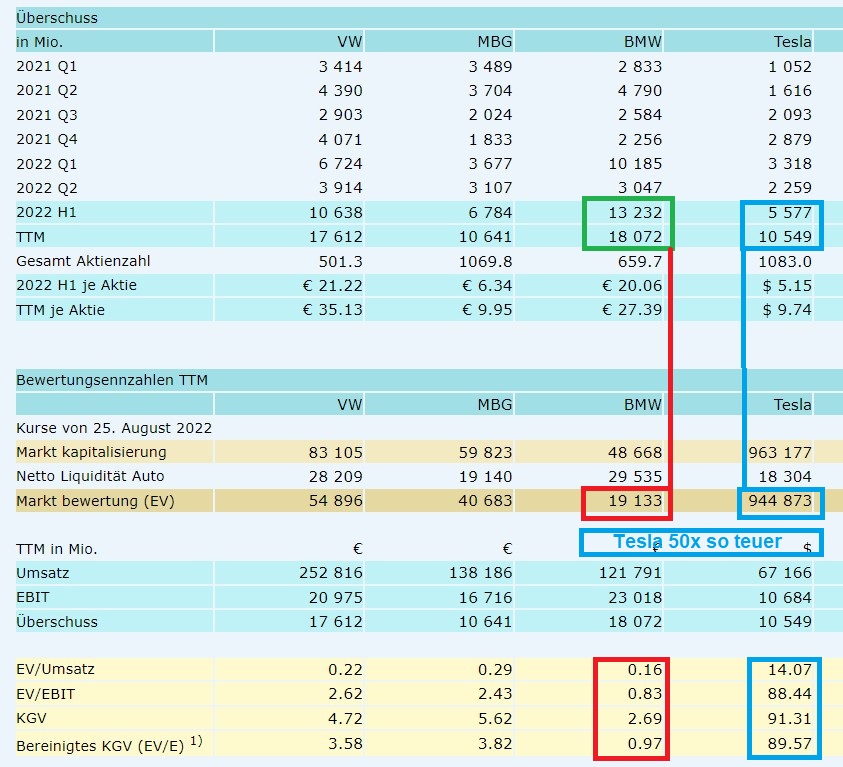Click VW's 2022 Q1 value 6 724
Image resolution: width=843 pixels, height=767 pixels.
340,163
